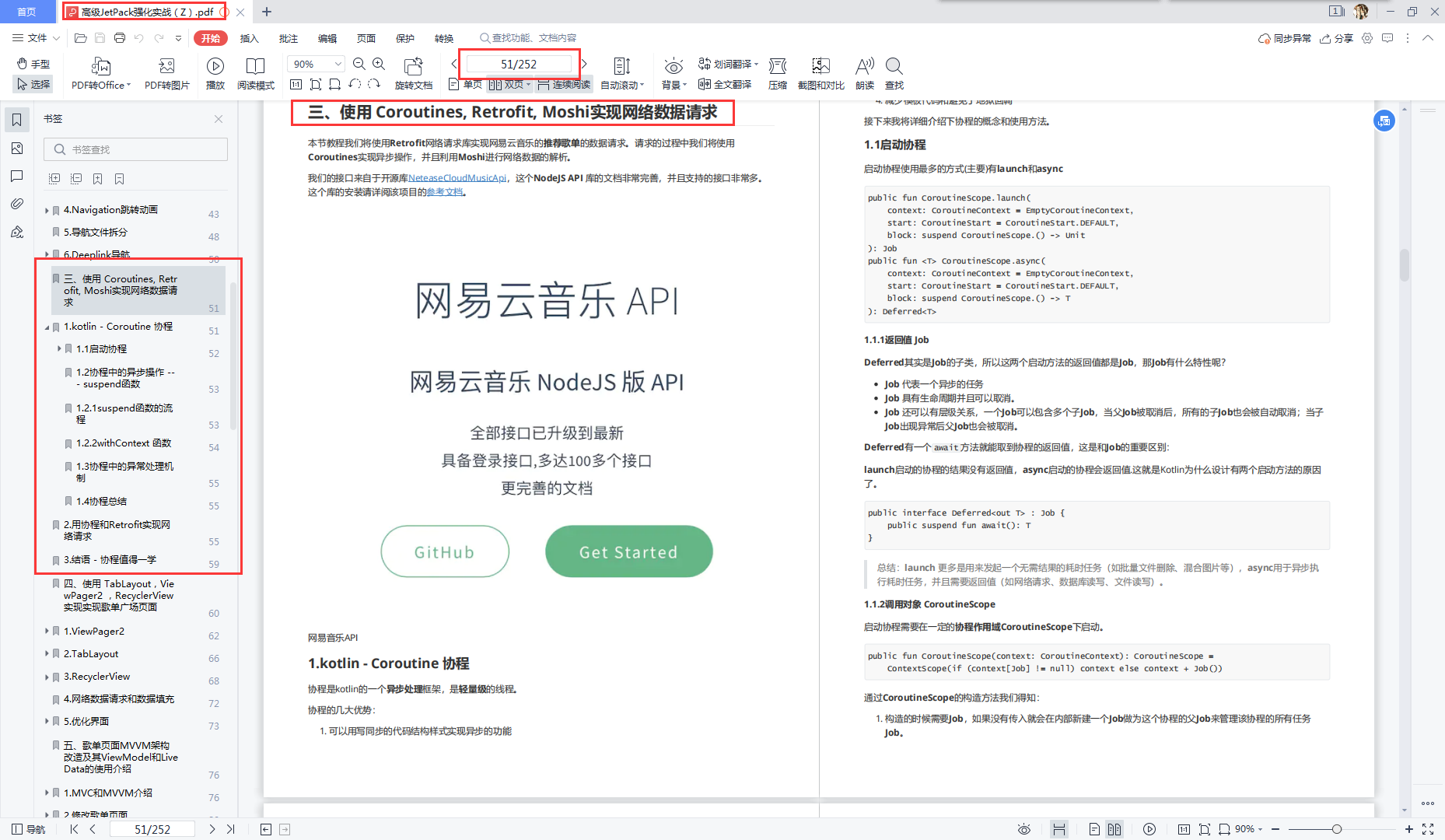
Task: Zoom out using the toolbar magnifier minus
Action: [x=359, y=64]
